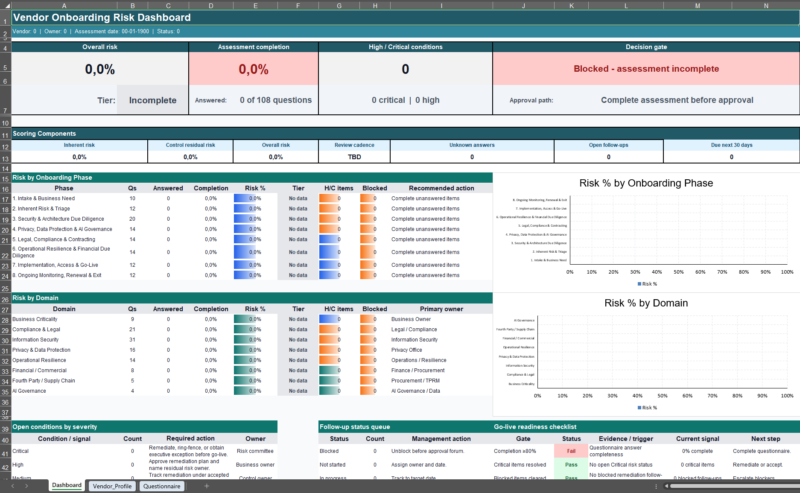800x493 pixels.
Task: Click 'Unknown answers' label cell
Action: (472, 145)
